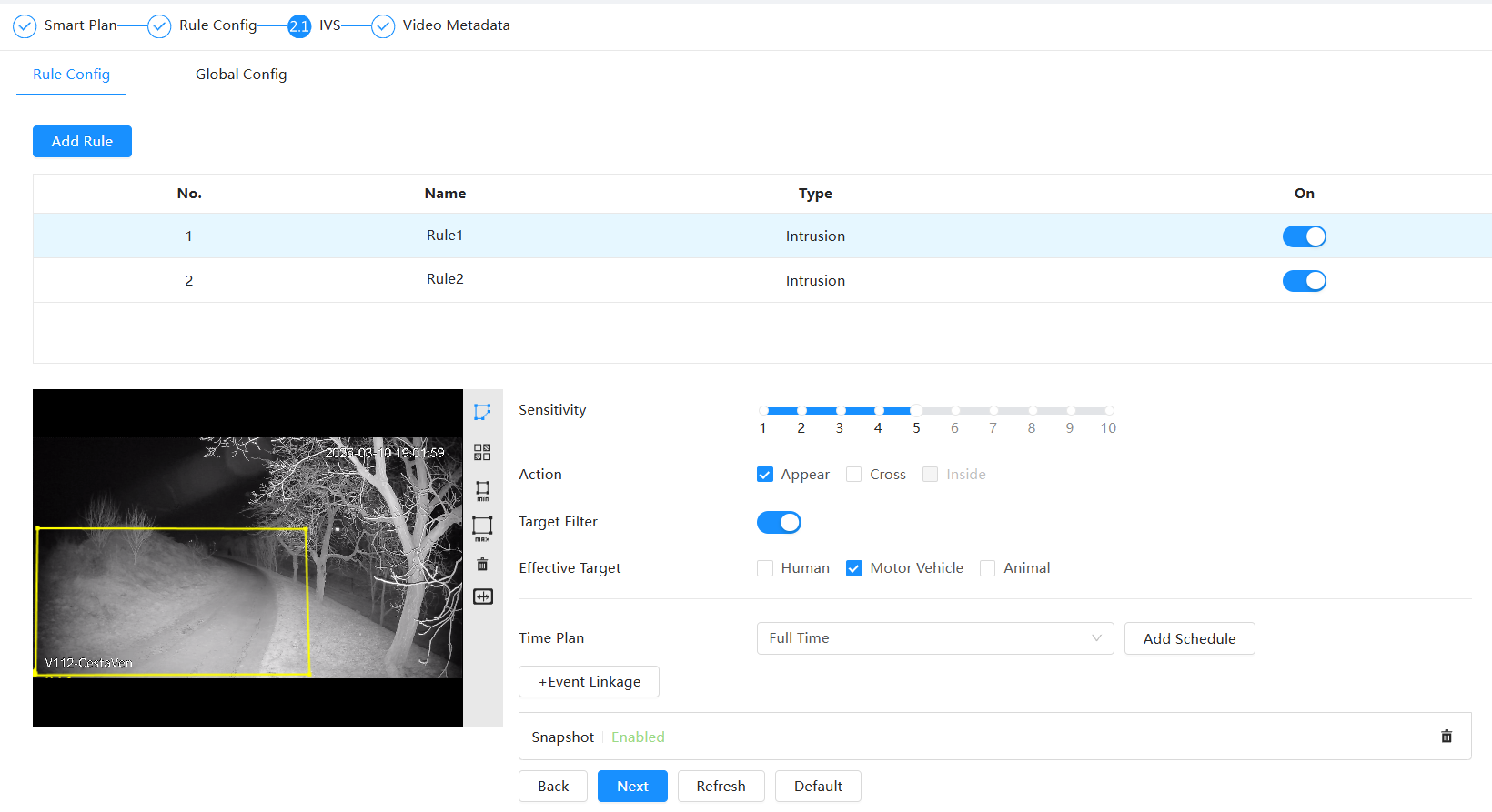1492x812 pixels.
Task: Select the min target size tool
Action: pos(482,491)
